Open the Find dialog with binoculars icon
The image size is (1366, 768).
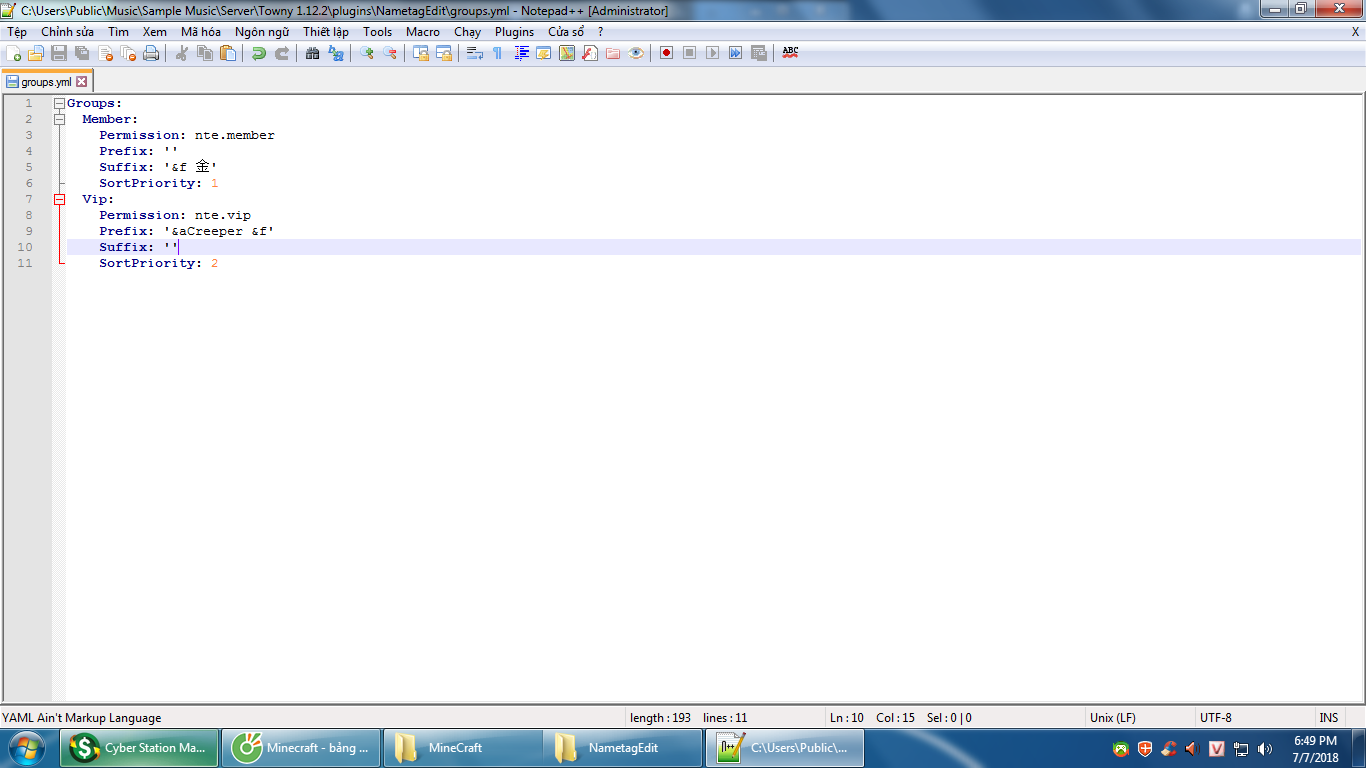point(311,53)
